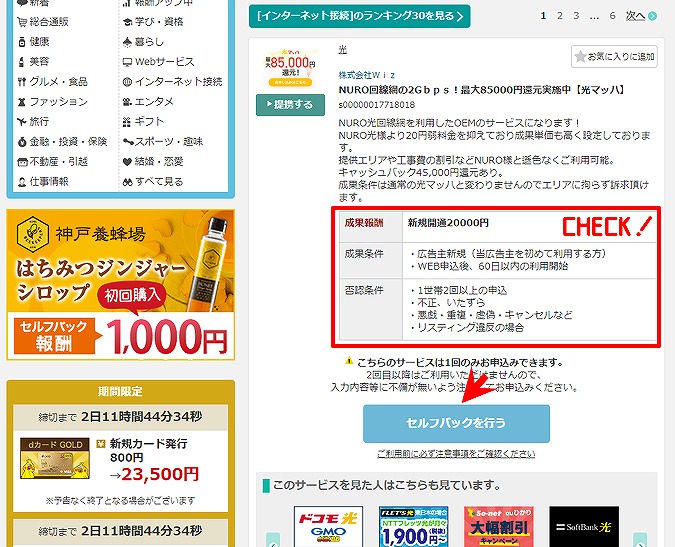Go to results page 3

click(x=576, y=16)
